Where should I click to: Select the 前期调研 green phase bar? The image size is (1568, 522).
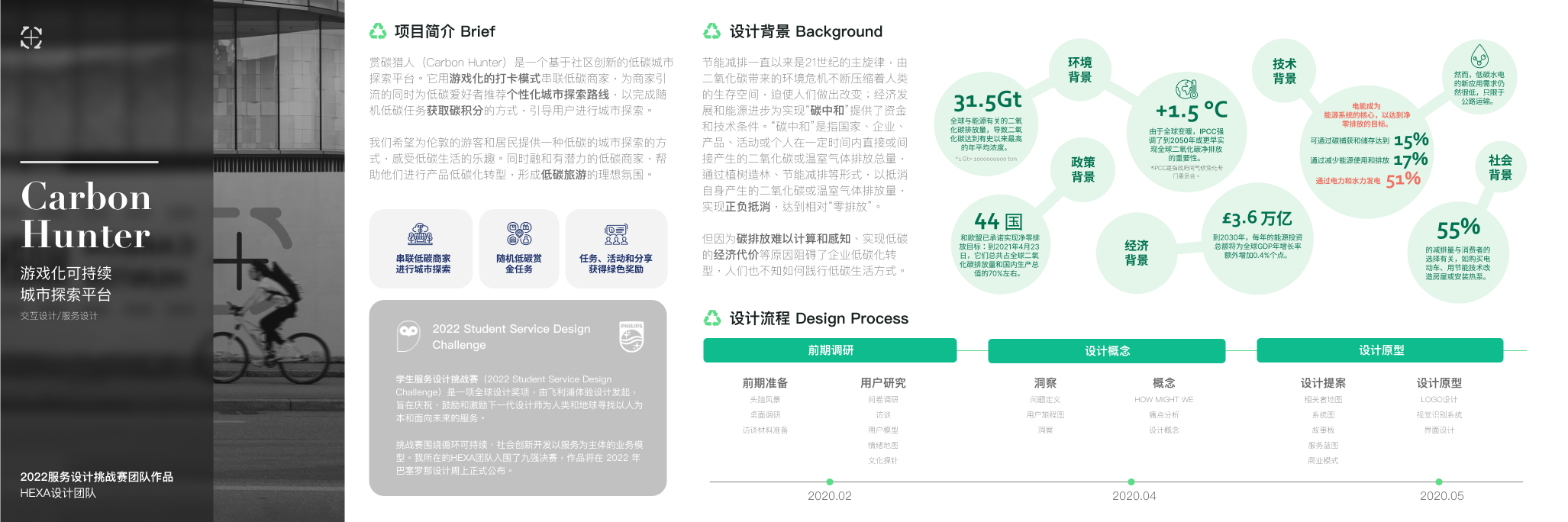tap(830, 350)
